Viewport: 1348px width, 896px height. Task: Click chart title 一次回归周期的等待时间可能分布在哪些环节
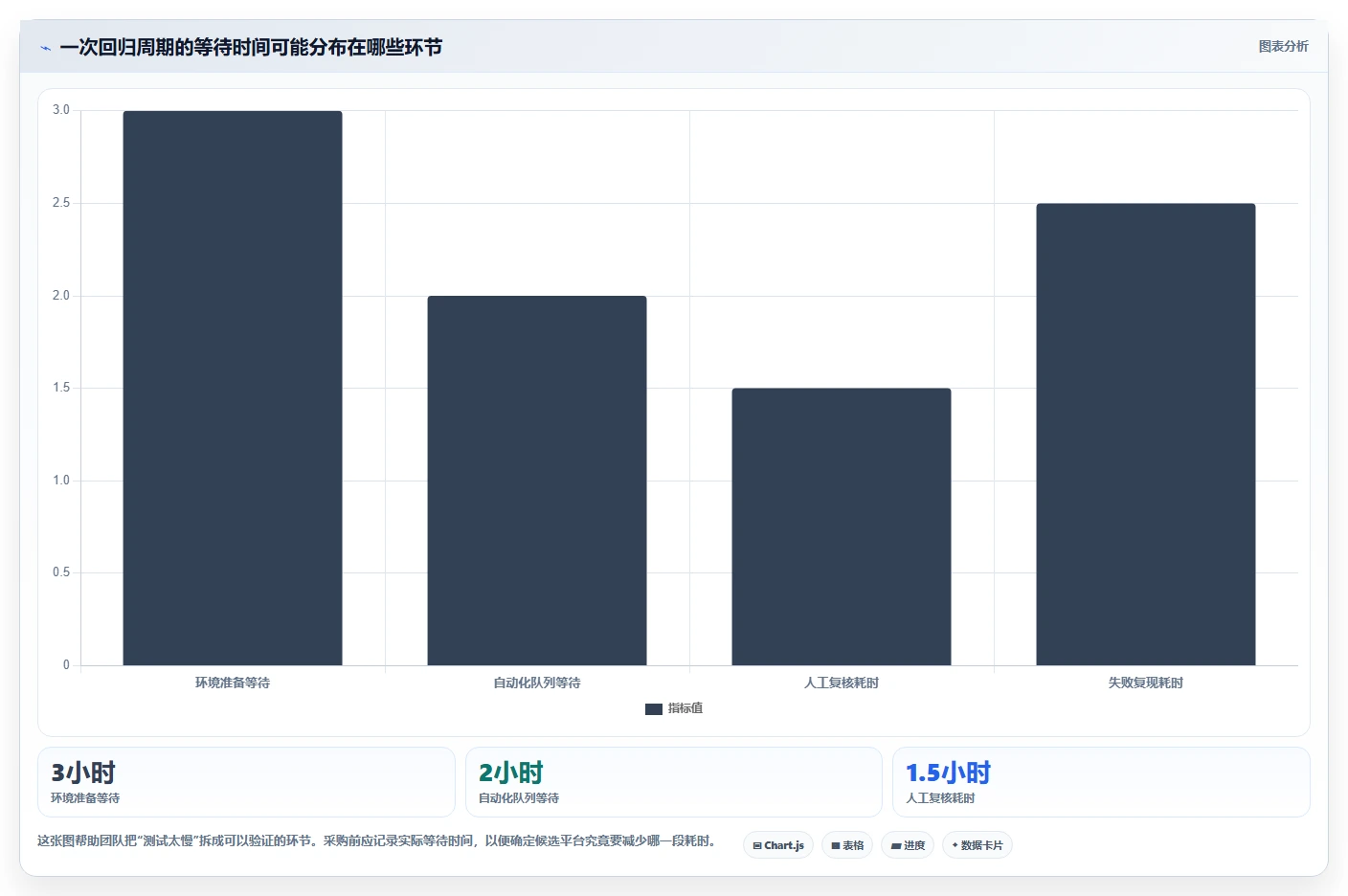(251, 47)
